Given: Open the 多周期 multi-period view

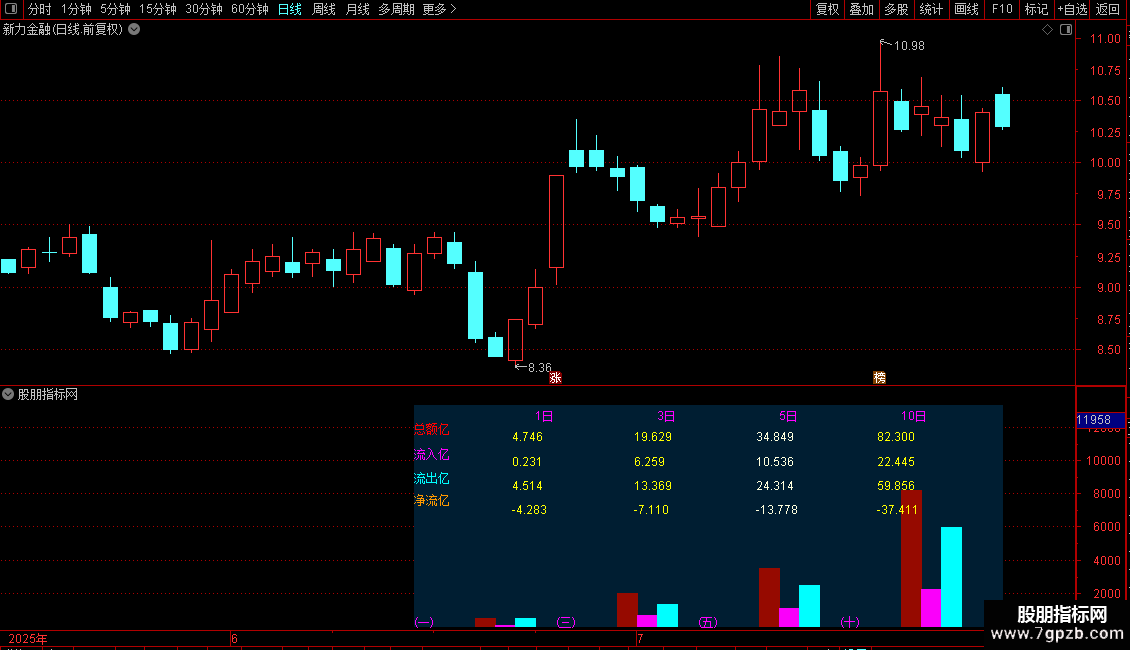Looking at the screenshot, I should (x=396, y=9).
